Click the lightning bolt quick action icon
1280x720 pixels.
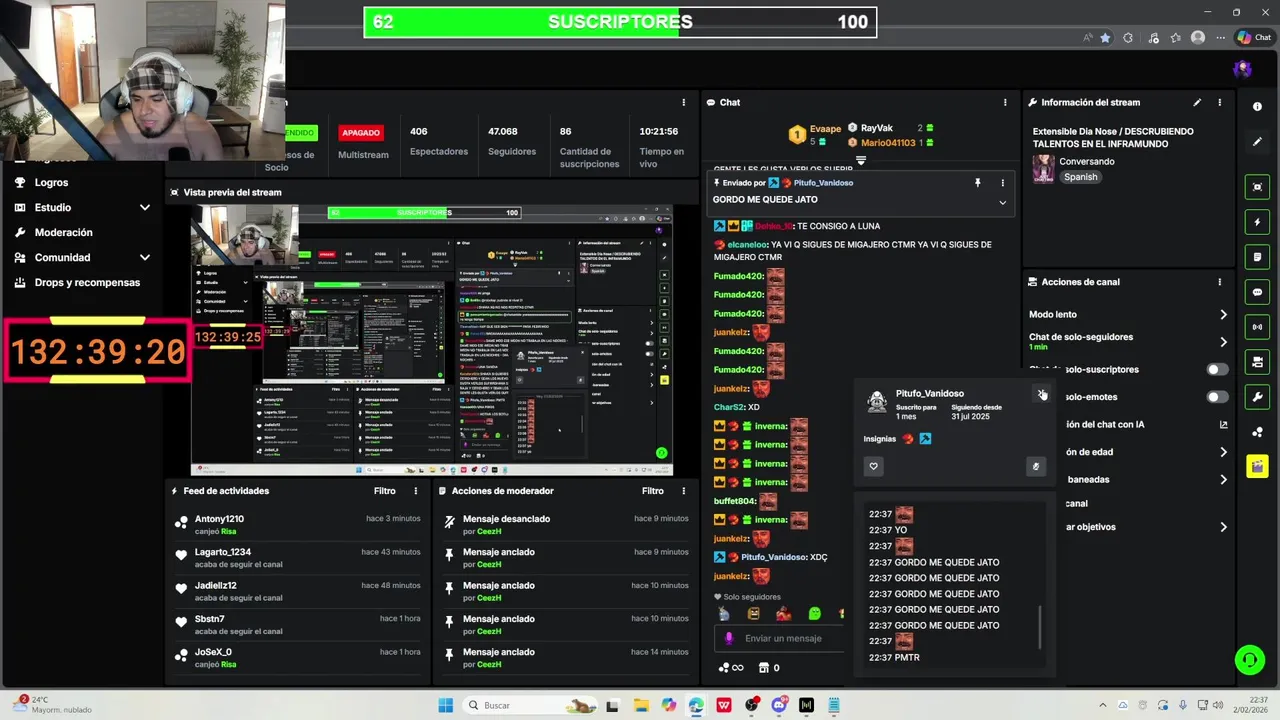click(x=1257, y=222)
